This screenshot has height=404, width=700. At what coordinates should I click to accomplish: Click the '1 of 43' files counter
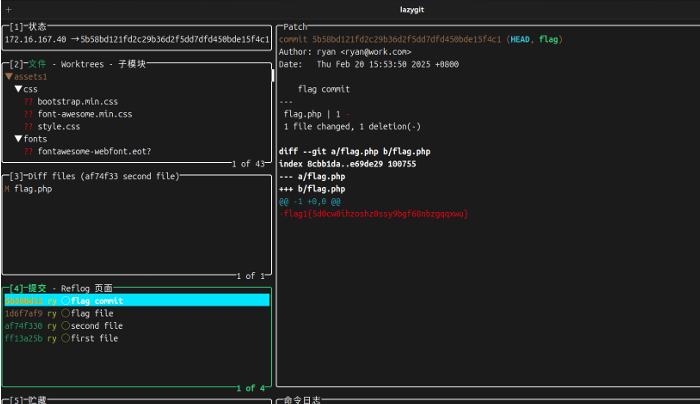pyautogui.click(x=248, y=163)
